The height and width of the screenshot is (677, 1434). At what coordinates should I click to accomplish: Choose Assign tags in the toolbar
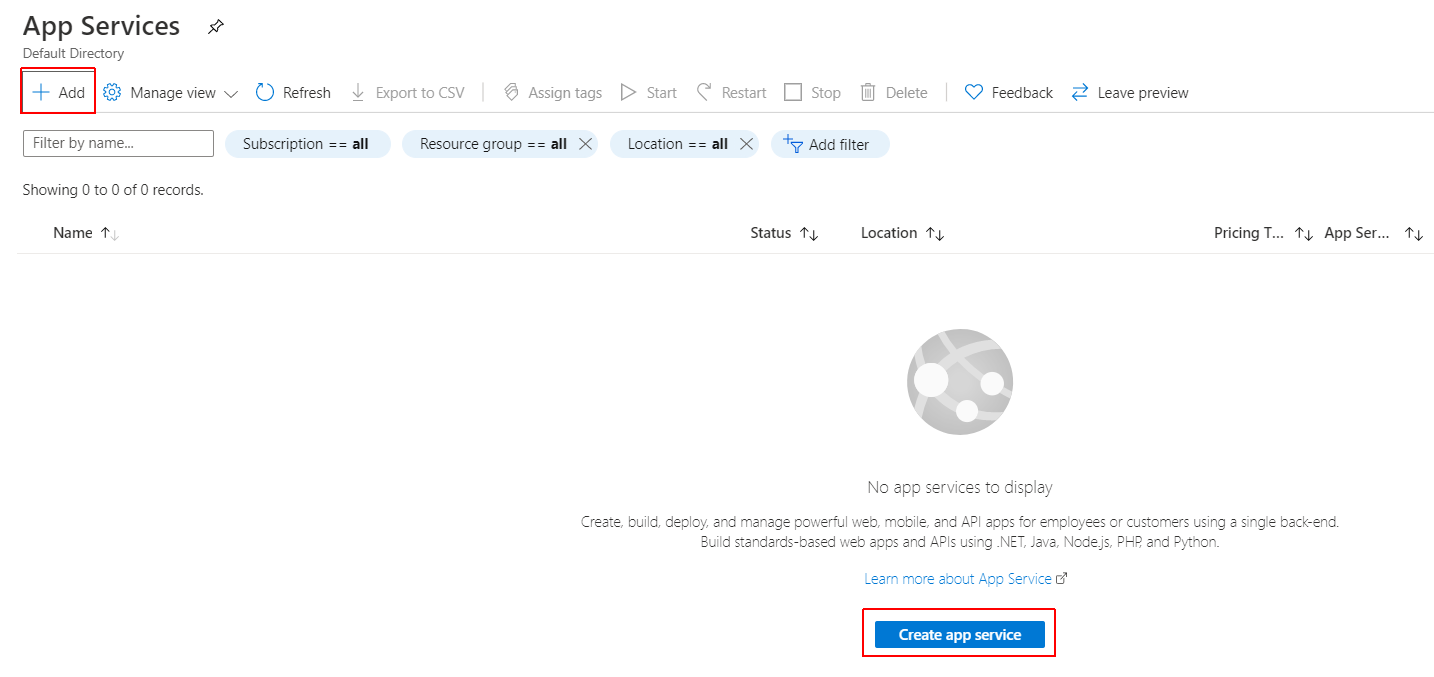[553, 93]
